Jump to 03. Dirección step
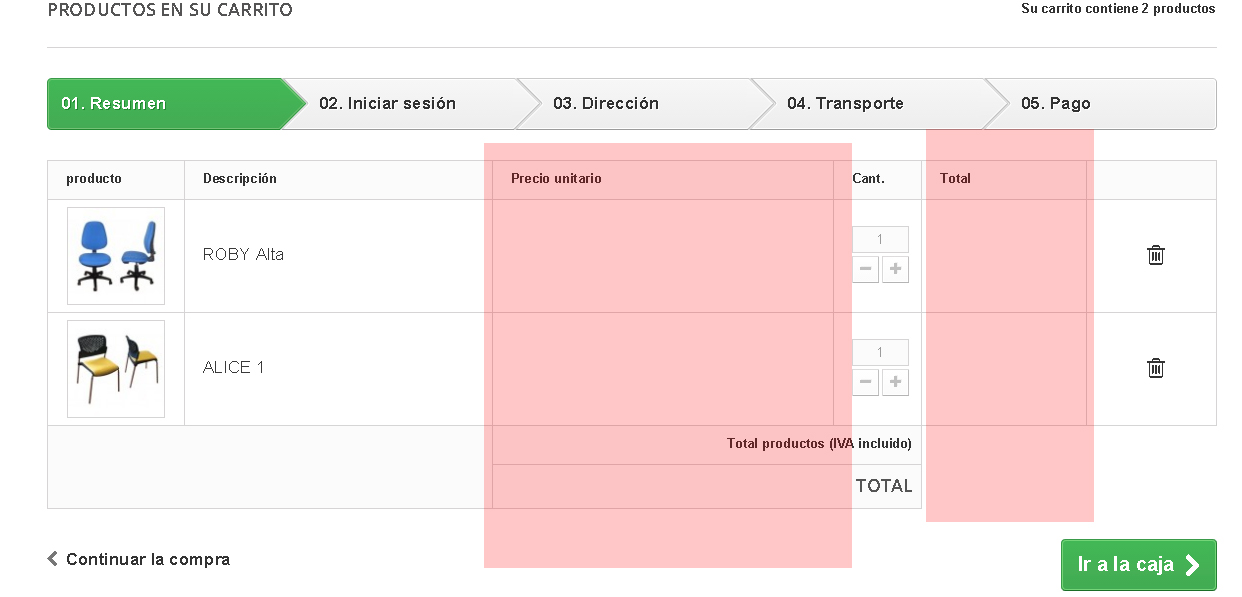This screenshot has height=597, width=1242. [606, 104]
